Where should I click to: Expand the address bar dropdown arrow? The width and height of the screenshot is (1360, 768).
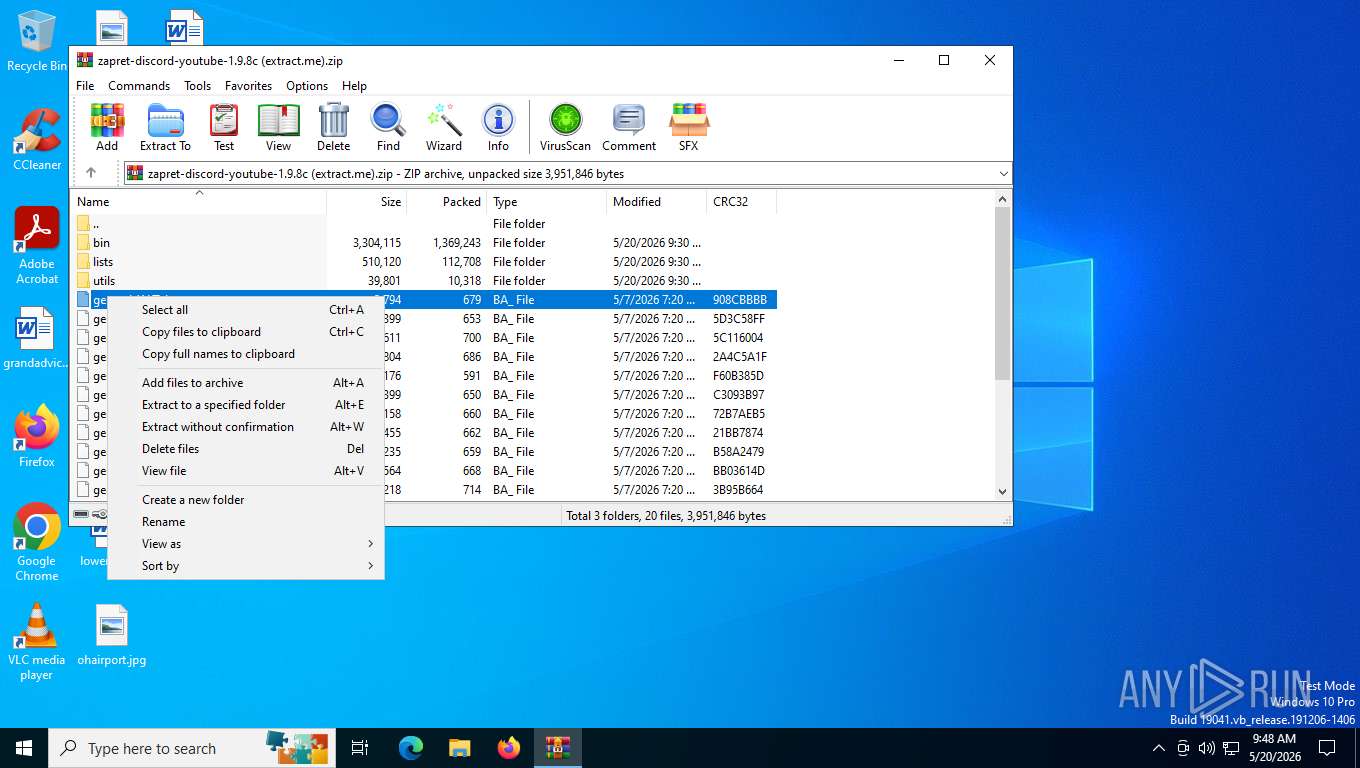point(1004,173)
